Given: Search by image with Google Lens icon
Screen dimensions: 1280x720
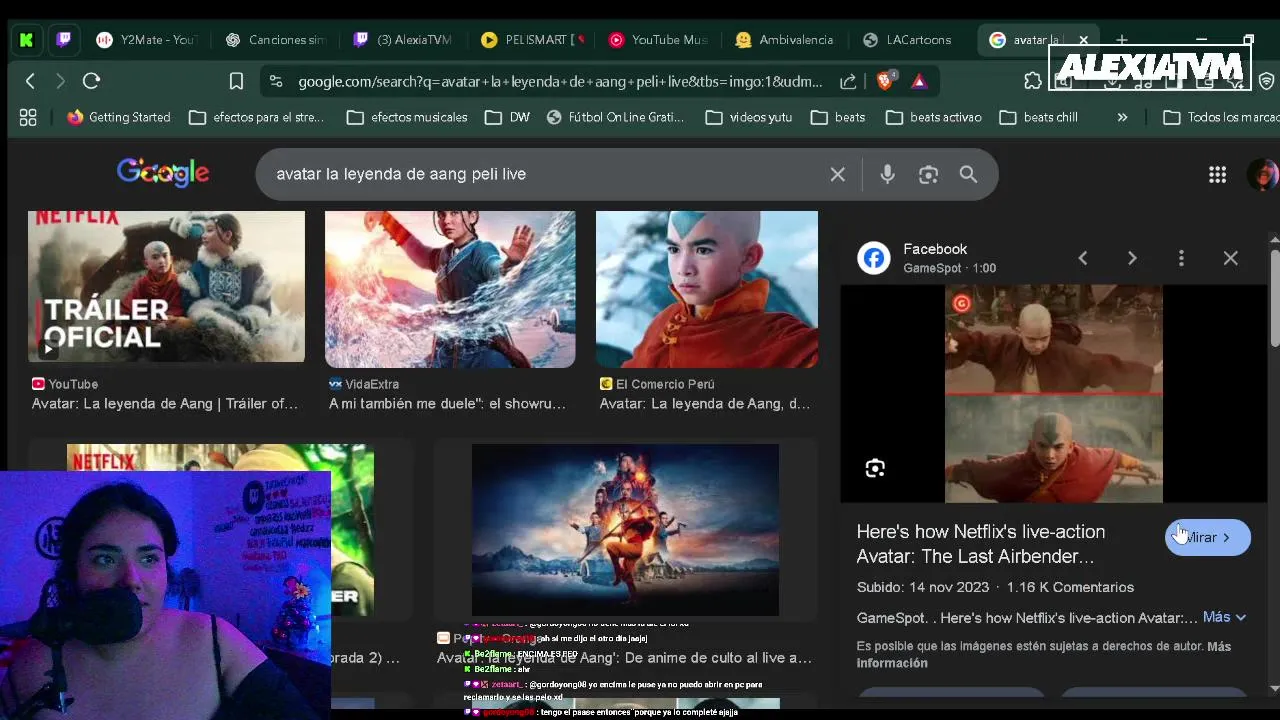Looking at the screenshot, I should pos(928,174).
